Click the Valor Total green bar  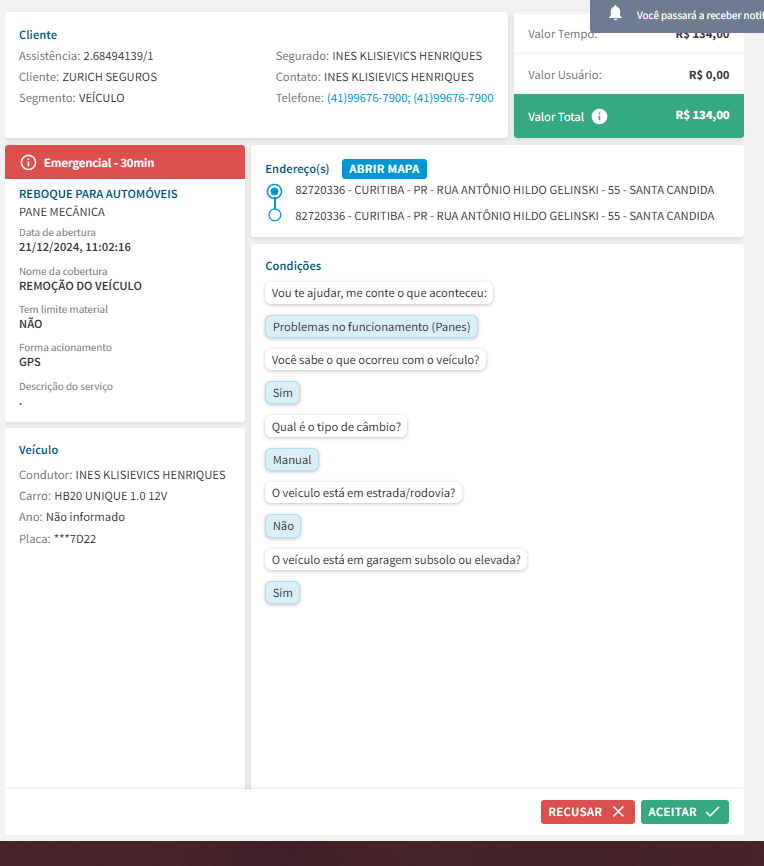(x=629, y=116)
